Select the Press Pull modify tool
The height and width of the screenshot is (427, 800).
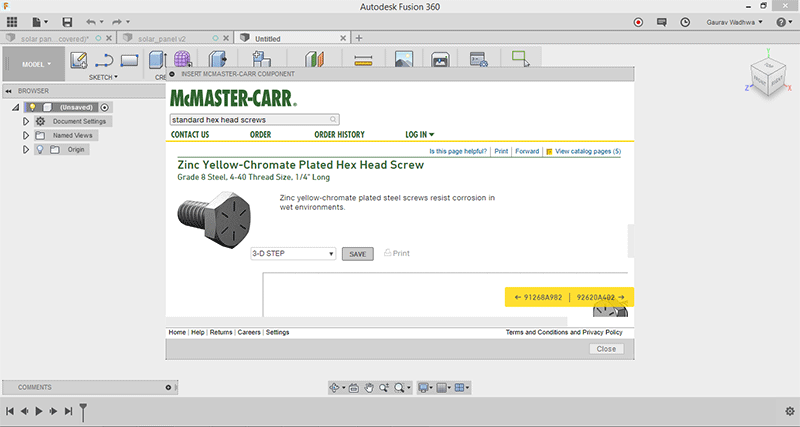coord(218,59)
